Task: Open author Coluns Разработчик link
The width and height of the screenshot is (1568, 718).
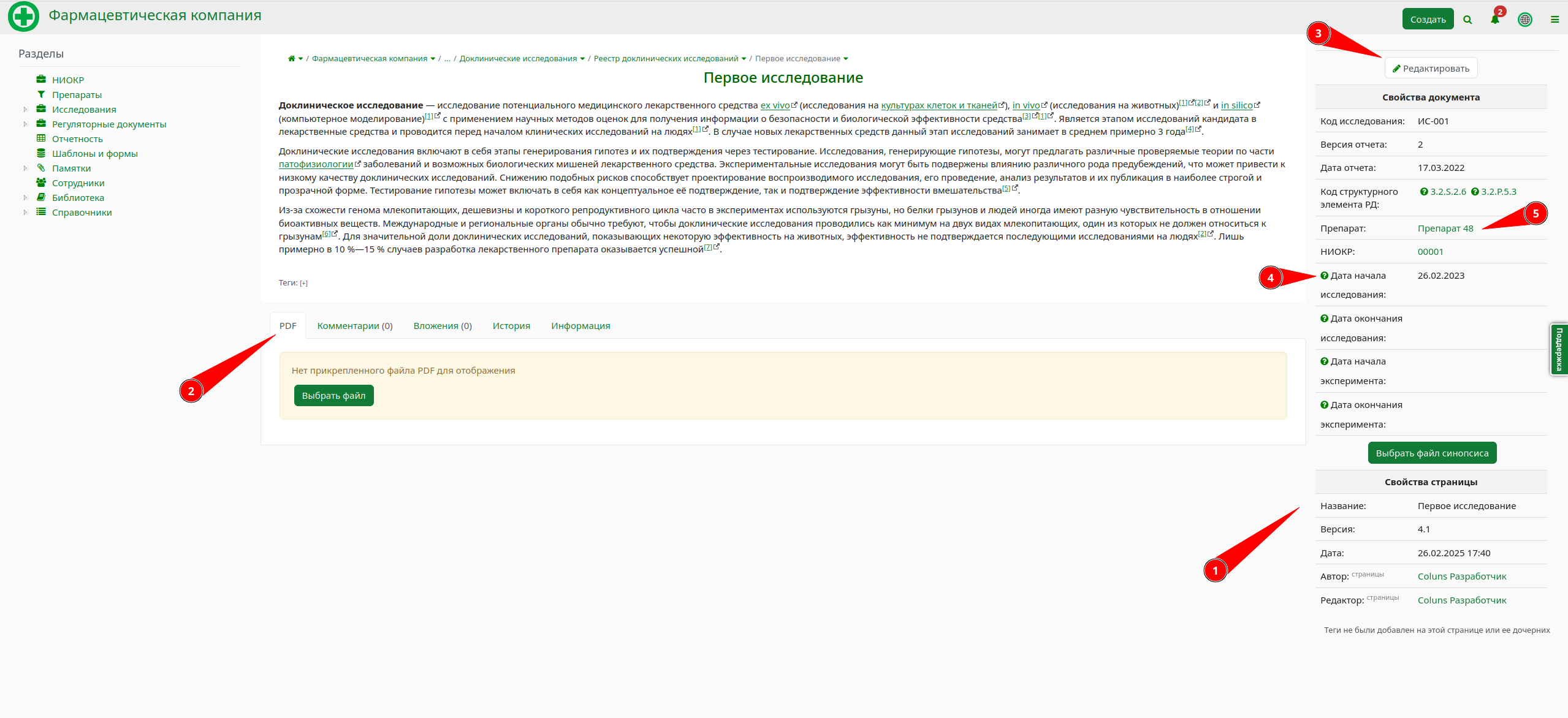Action: point(1462,576)
